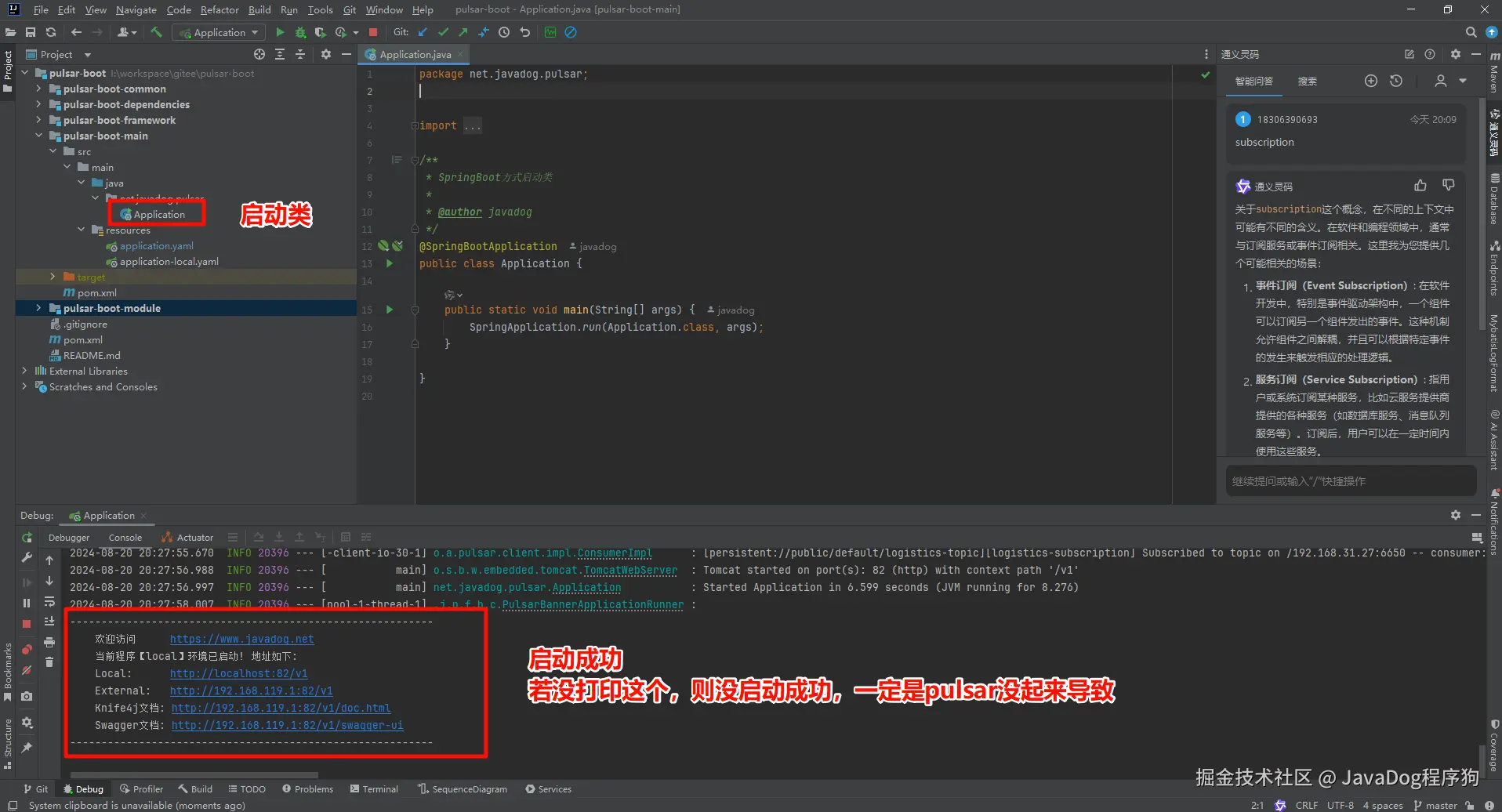Commit changes with the Git checkmark
1502x812 pixels.
(x=443, y=32)
